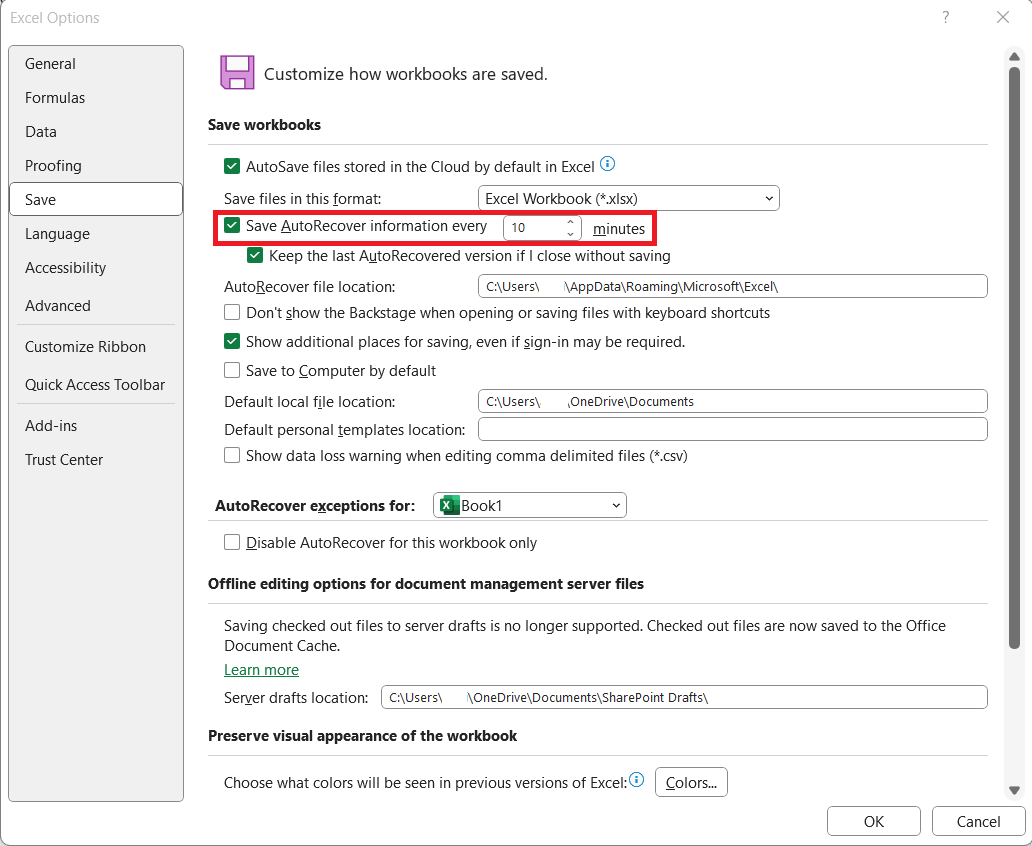Click Server drafts location field
Image resolution: width=1032 pixels, height=846 pixels.
[684, 697]
